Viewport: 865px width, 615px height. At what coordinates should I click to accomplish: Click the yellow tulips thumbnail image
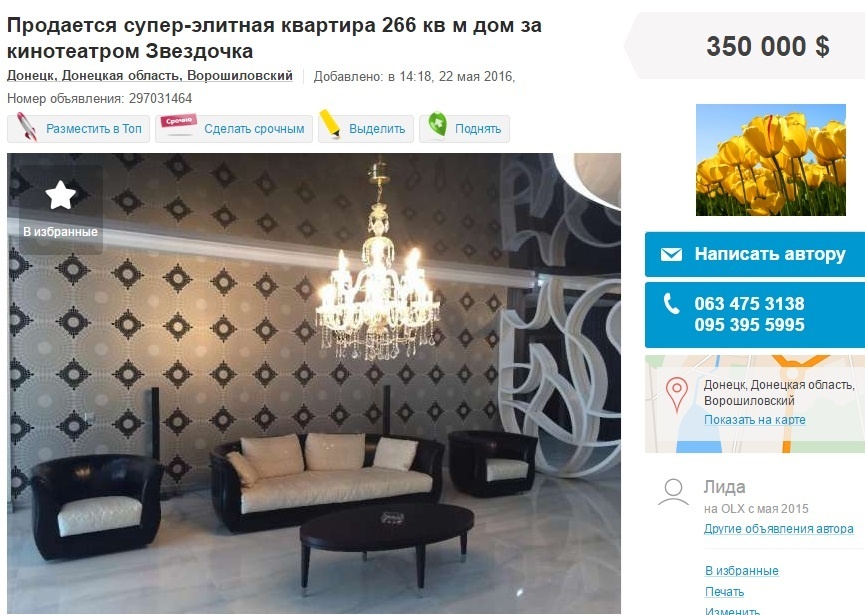coord(771,160)
